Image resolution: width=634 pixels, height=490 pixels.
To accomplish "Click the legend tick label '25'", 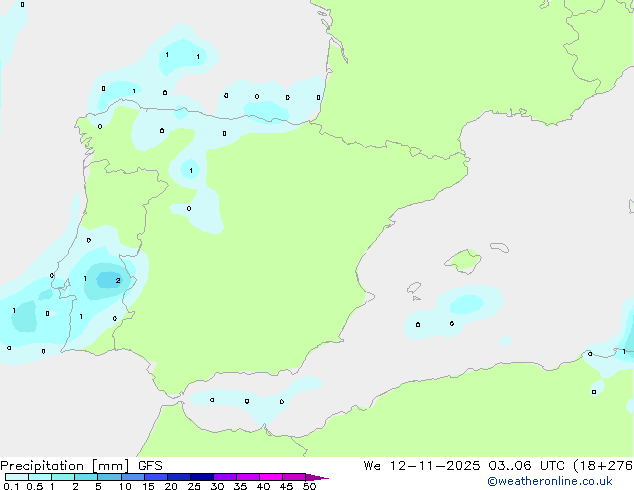I will point(194,486).
